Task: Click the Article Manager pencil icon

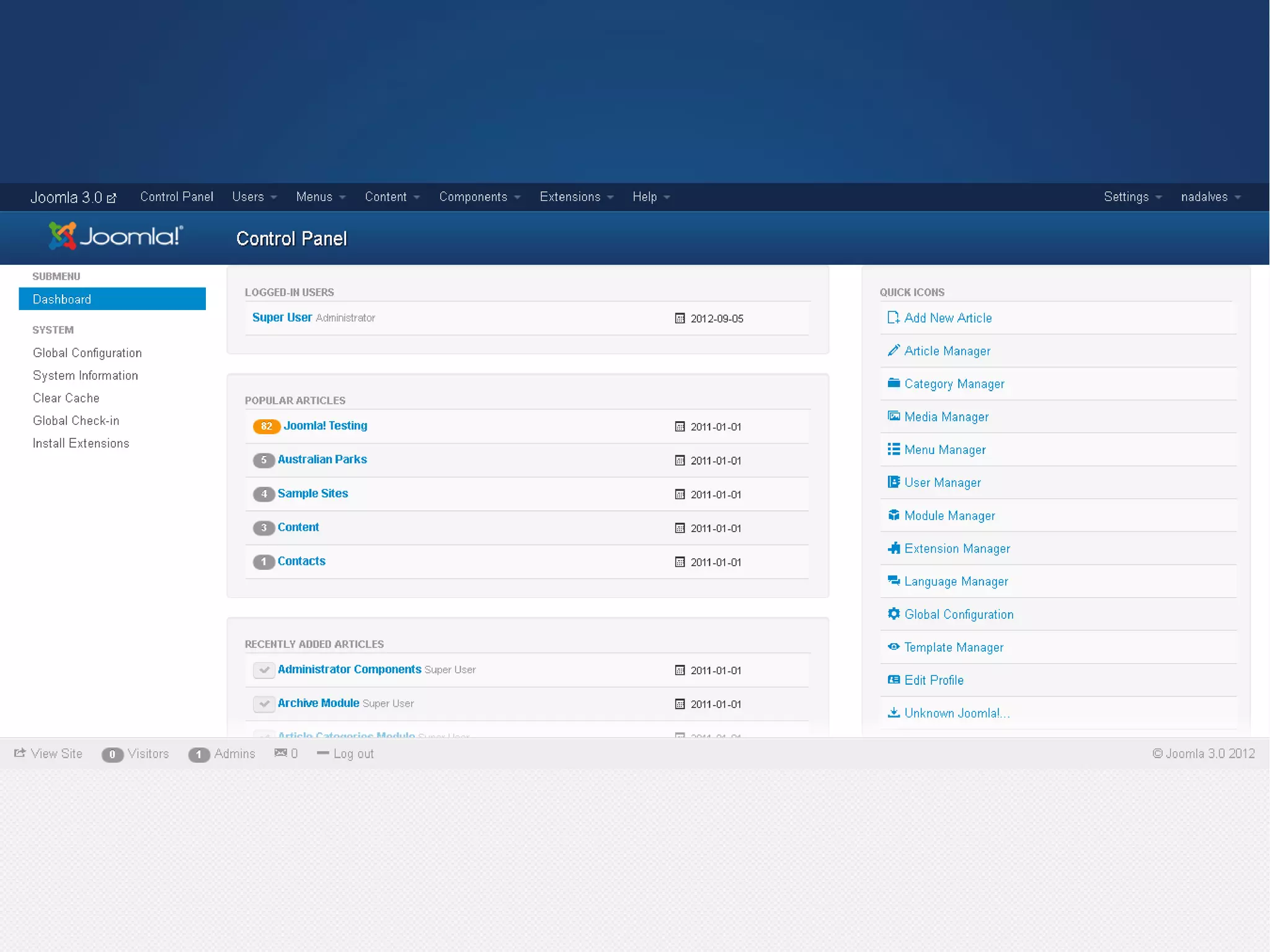Action: 893,350
